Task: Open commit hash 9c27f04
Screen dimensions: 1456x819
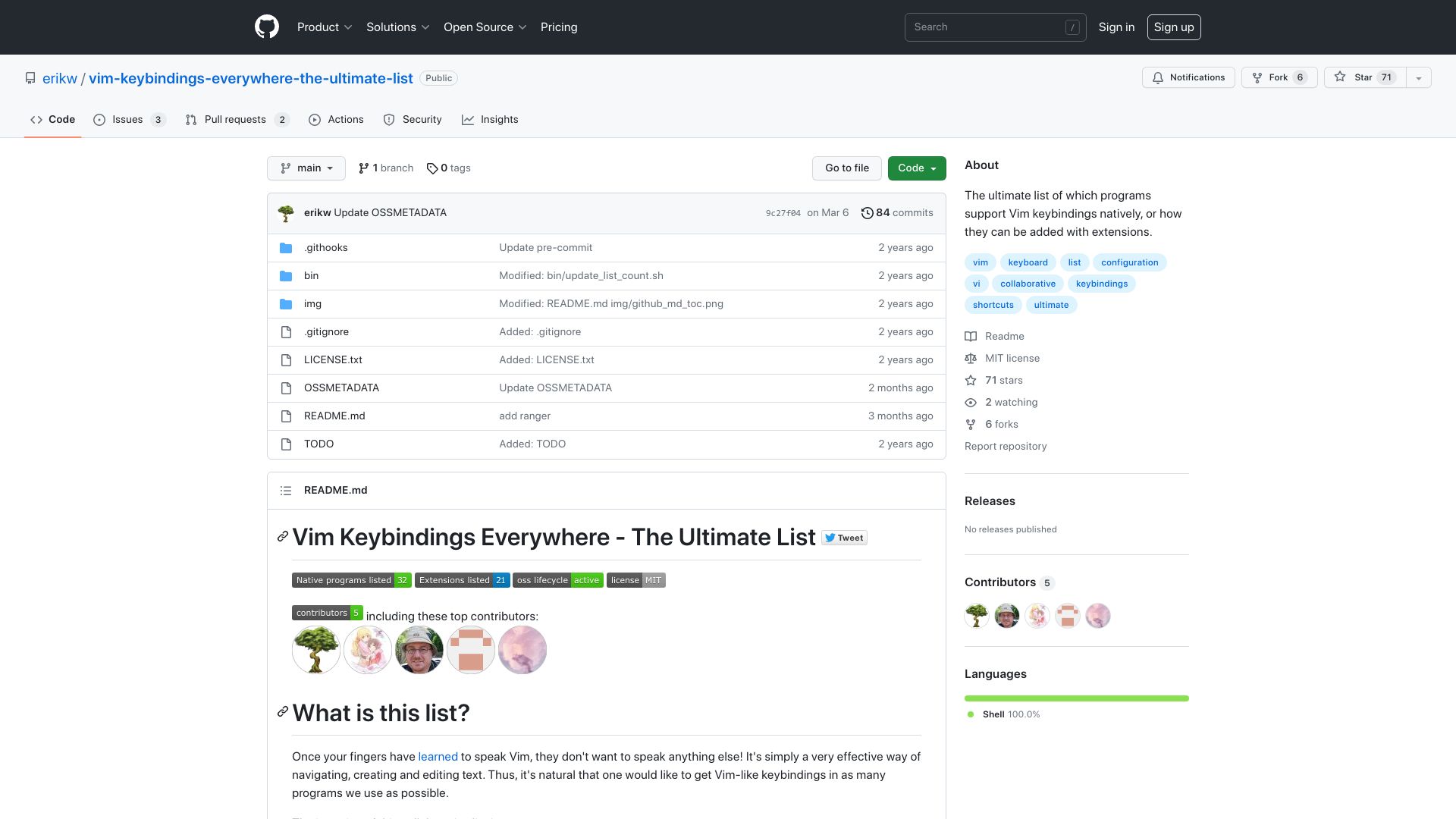Action: tap(783, 214)
